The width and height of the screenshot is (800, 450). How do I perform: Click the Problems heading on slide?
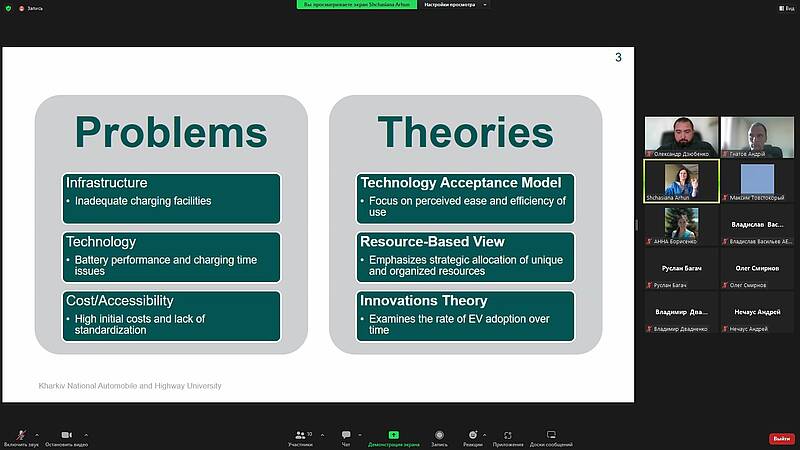(171, 133)
